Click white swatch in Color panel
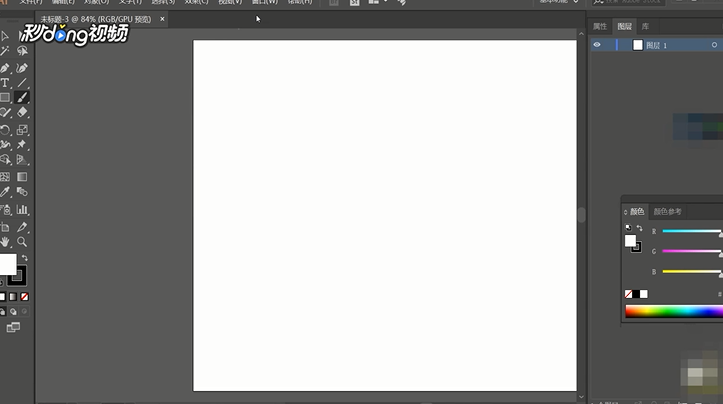 644,294
